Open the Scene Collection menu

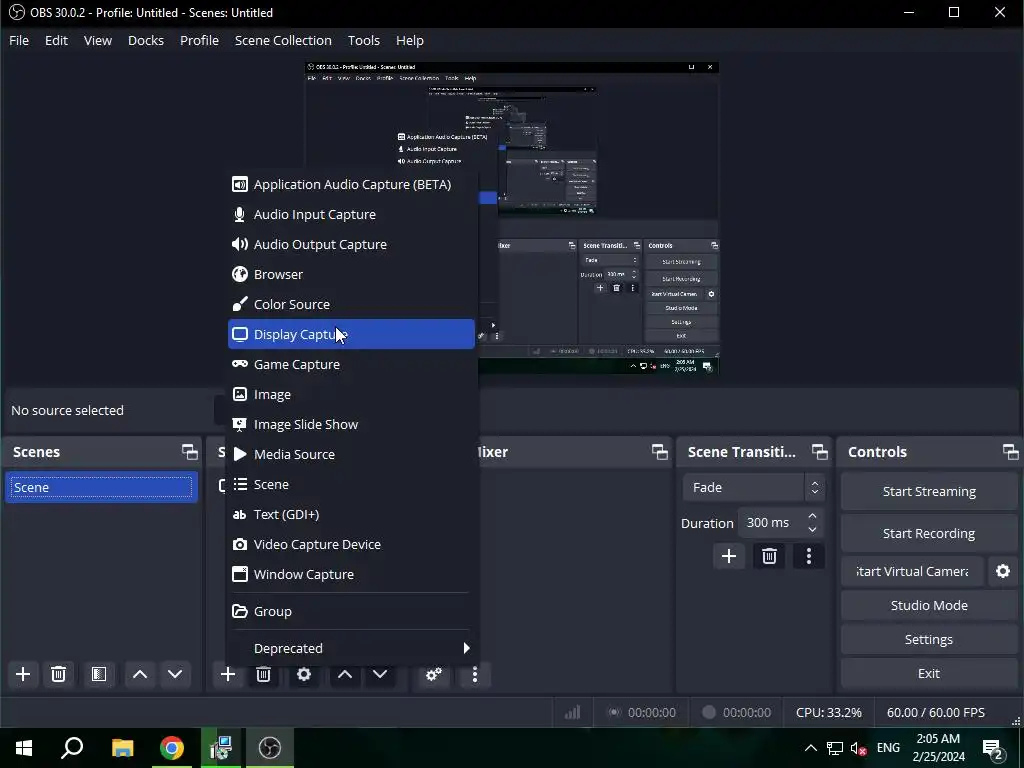click(283, 40)
